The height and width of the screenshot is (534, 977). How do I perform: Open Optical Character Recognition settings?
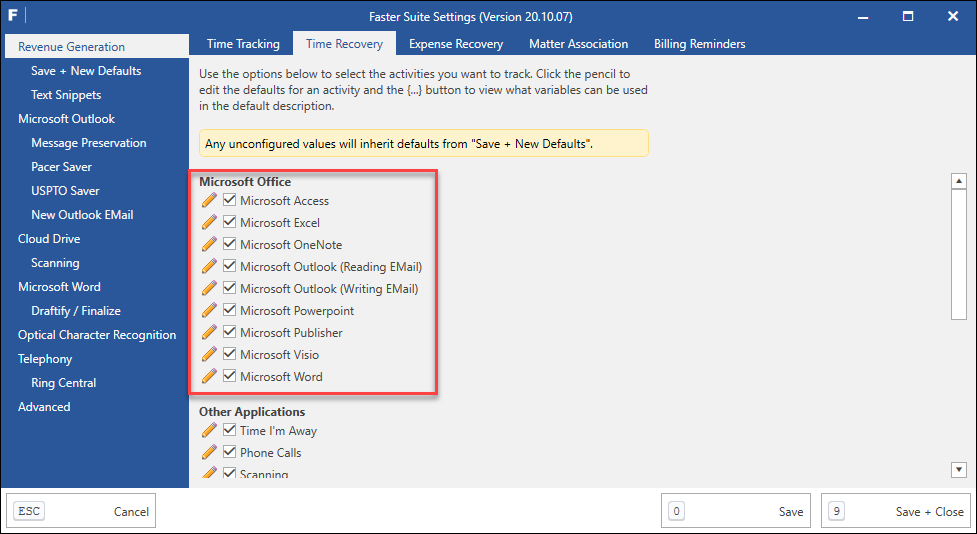click(97, 335)
